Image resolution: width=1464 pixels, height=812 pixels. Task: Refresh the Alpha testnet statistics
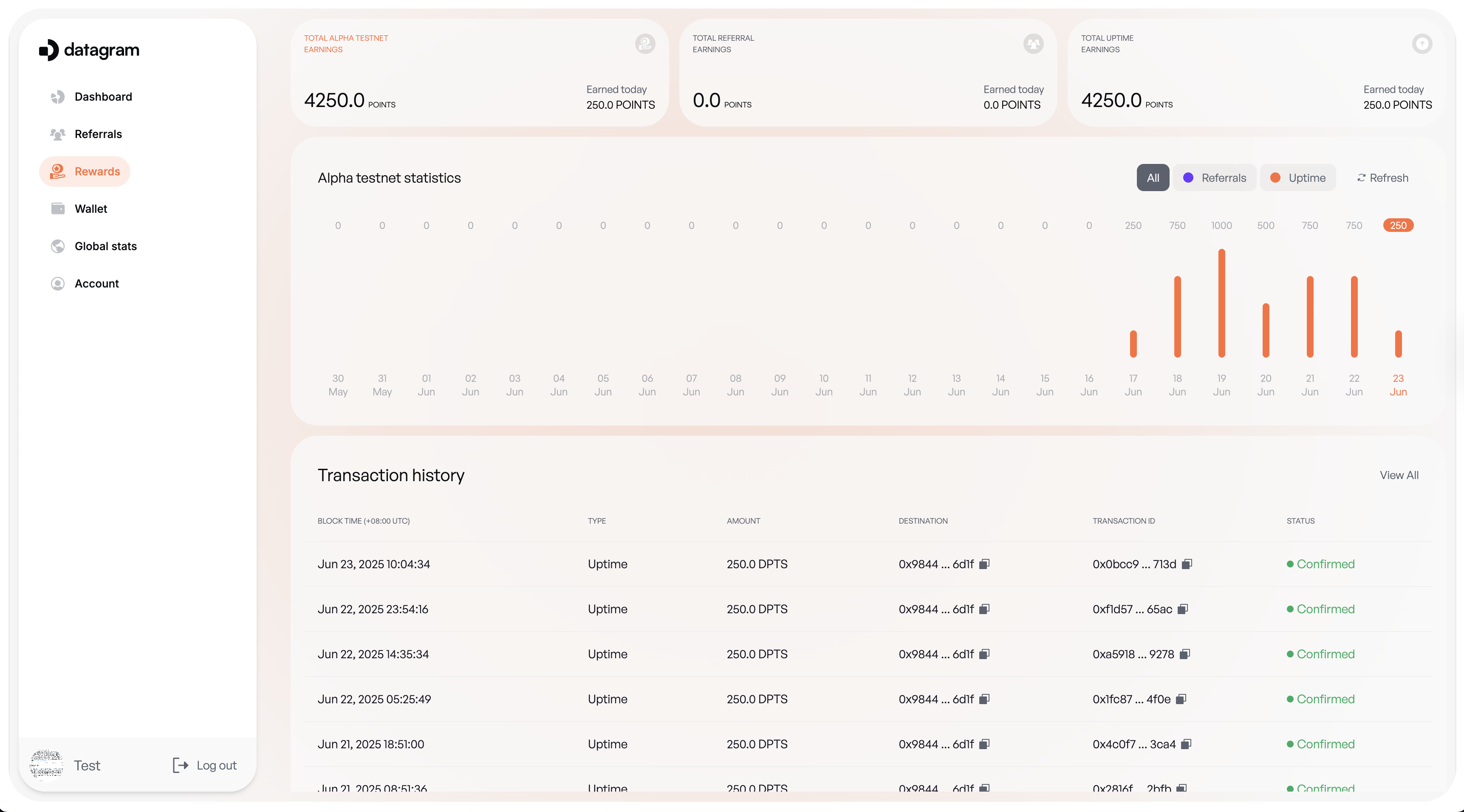(x=1382, y=178)
